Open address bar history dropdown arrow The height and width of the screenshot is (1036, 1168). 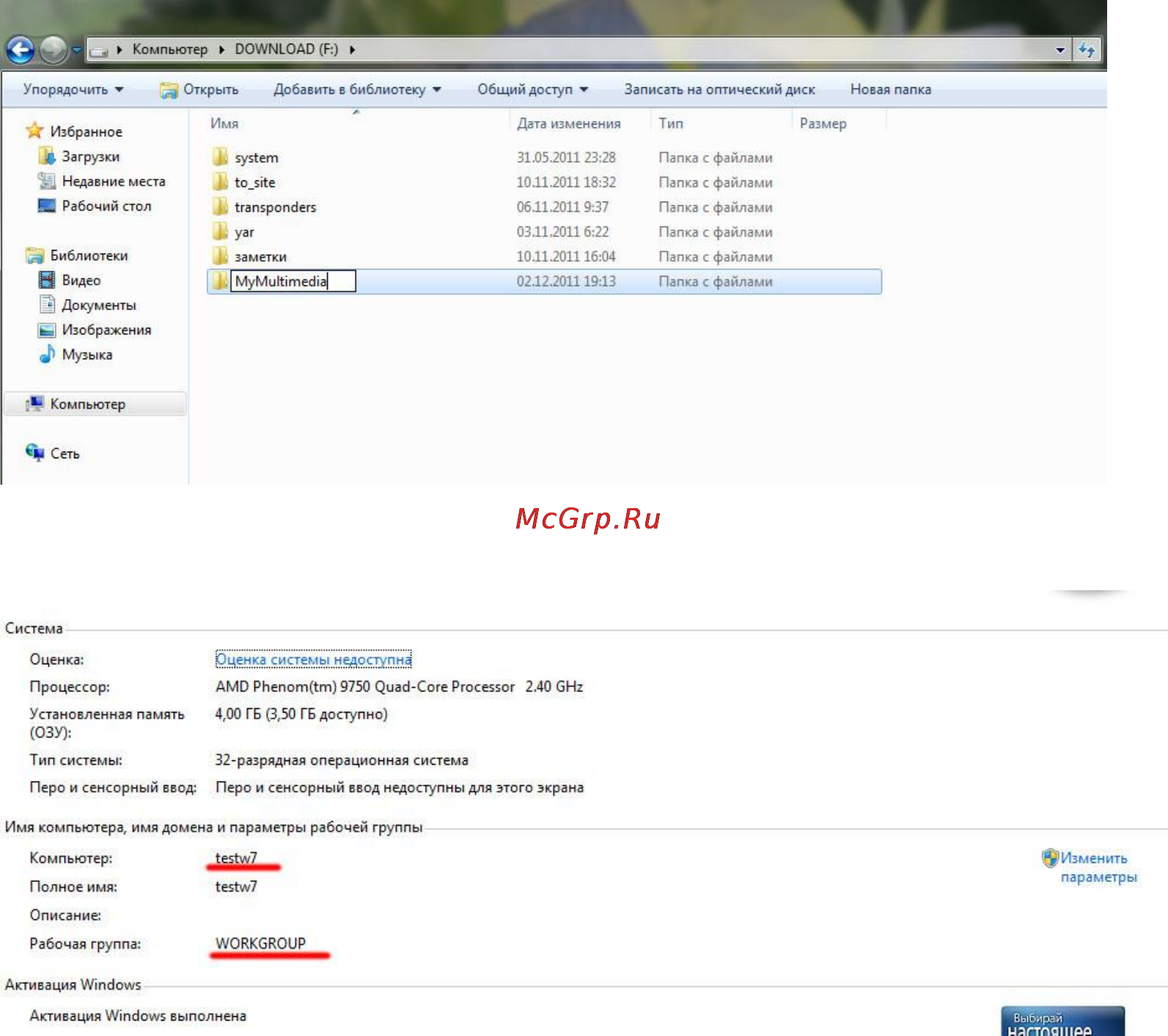pyautogui.click(x=1059, y=50)
